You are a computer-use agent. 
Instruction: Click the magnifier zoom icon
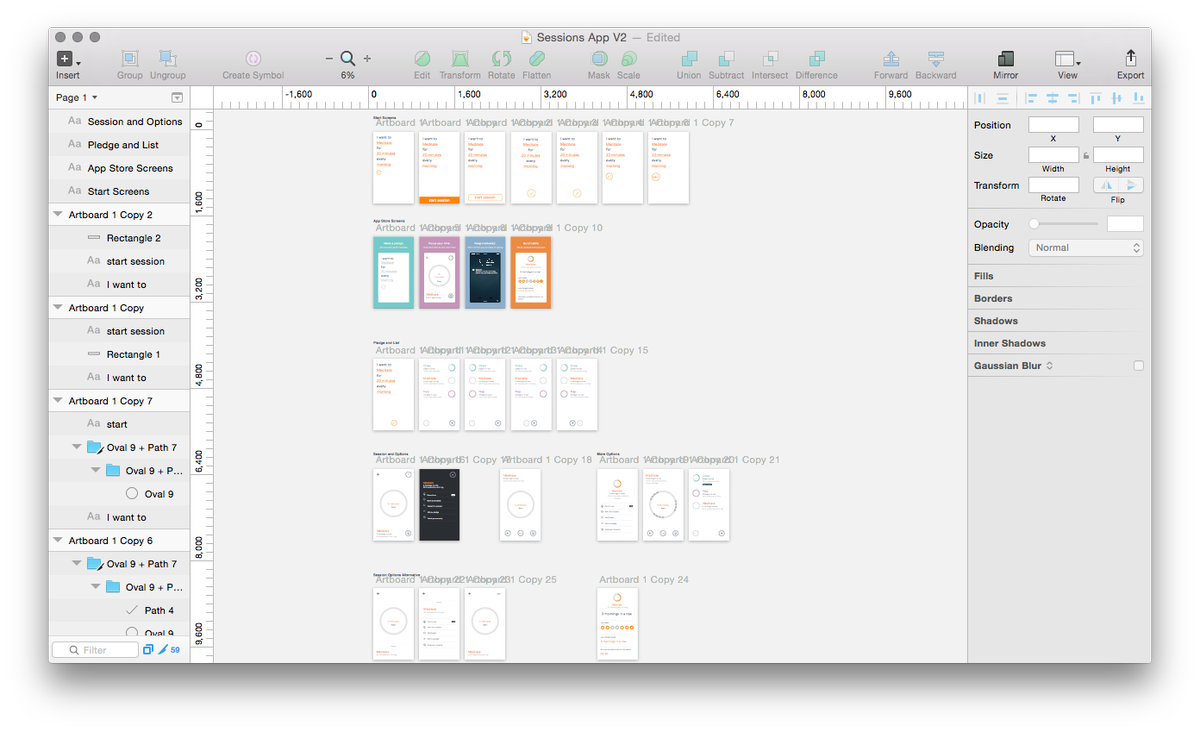(348, 59)
